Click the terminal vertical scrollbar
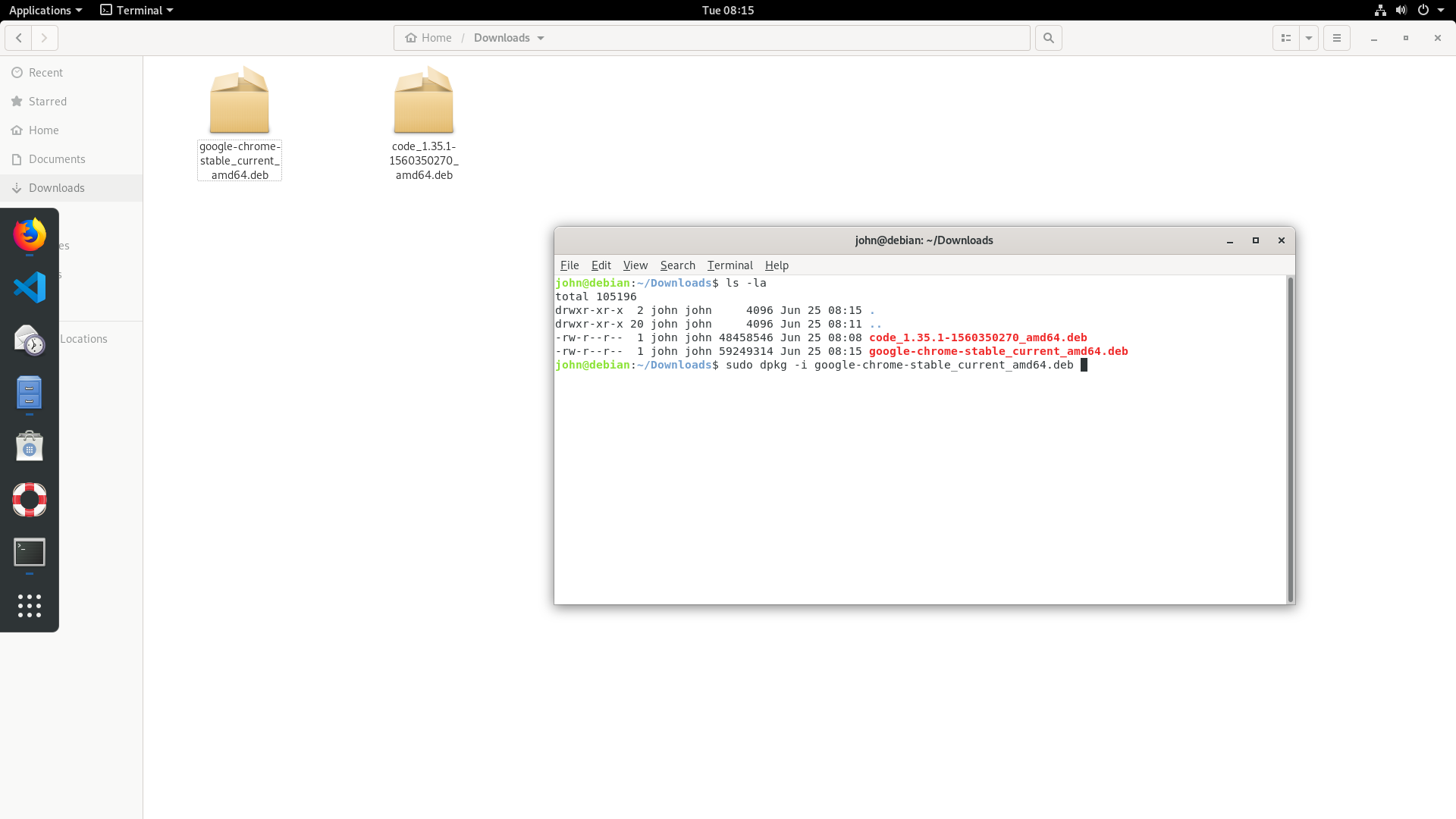Viewport: 1456px width, 819px height. pyautogui.click(x=1290, y=439)
